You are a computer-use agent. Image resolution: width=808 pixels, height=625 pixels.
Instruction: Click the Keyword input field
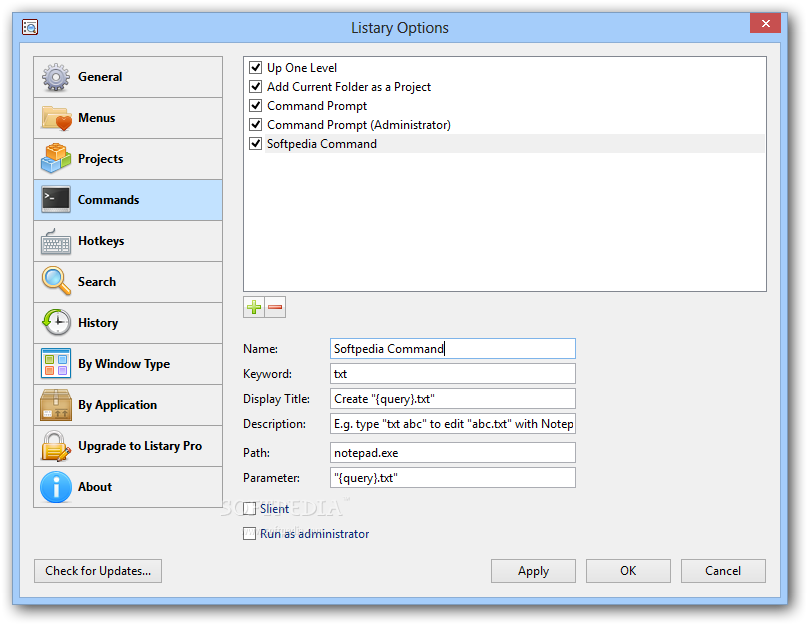(x=452, y=374)
